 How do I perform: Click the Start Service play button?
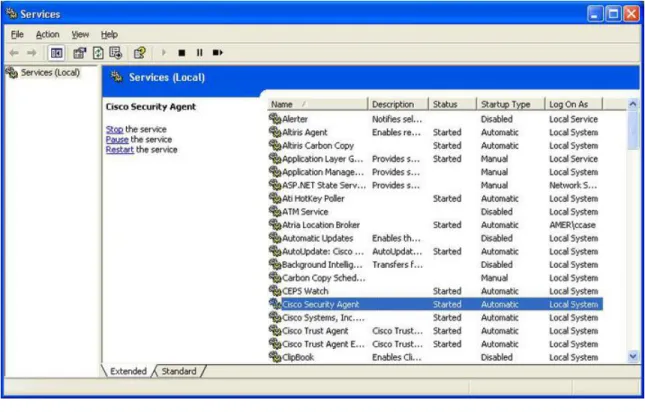(x=164, y=53)
